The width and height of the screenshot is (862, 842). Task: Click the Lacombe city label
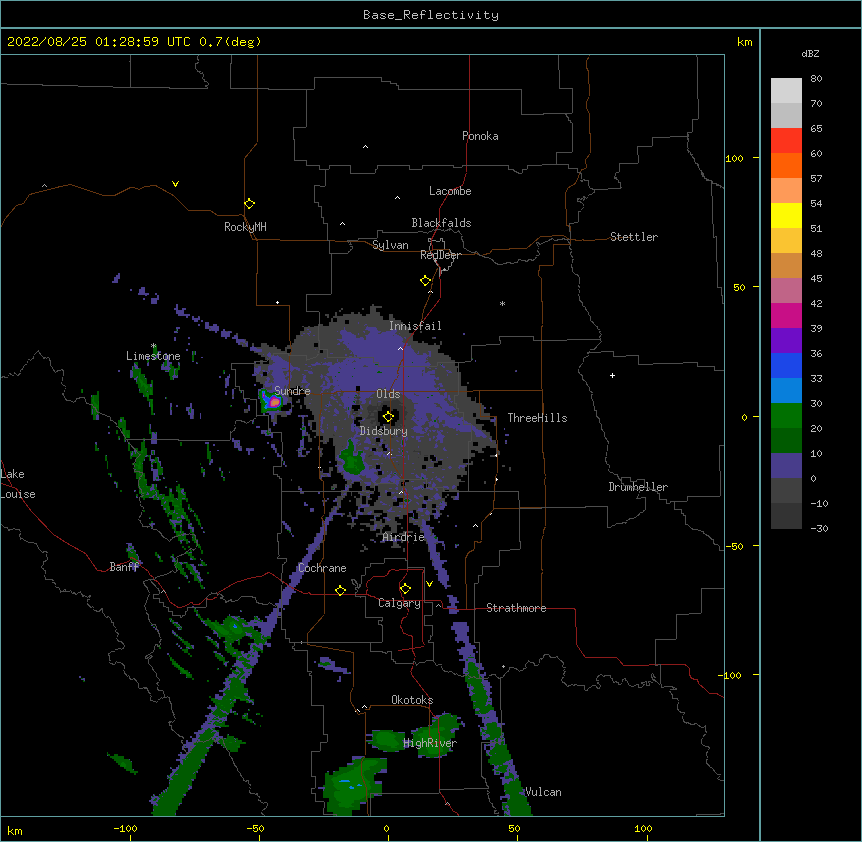point(450,191)
